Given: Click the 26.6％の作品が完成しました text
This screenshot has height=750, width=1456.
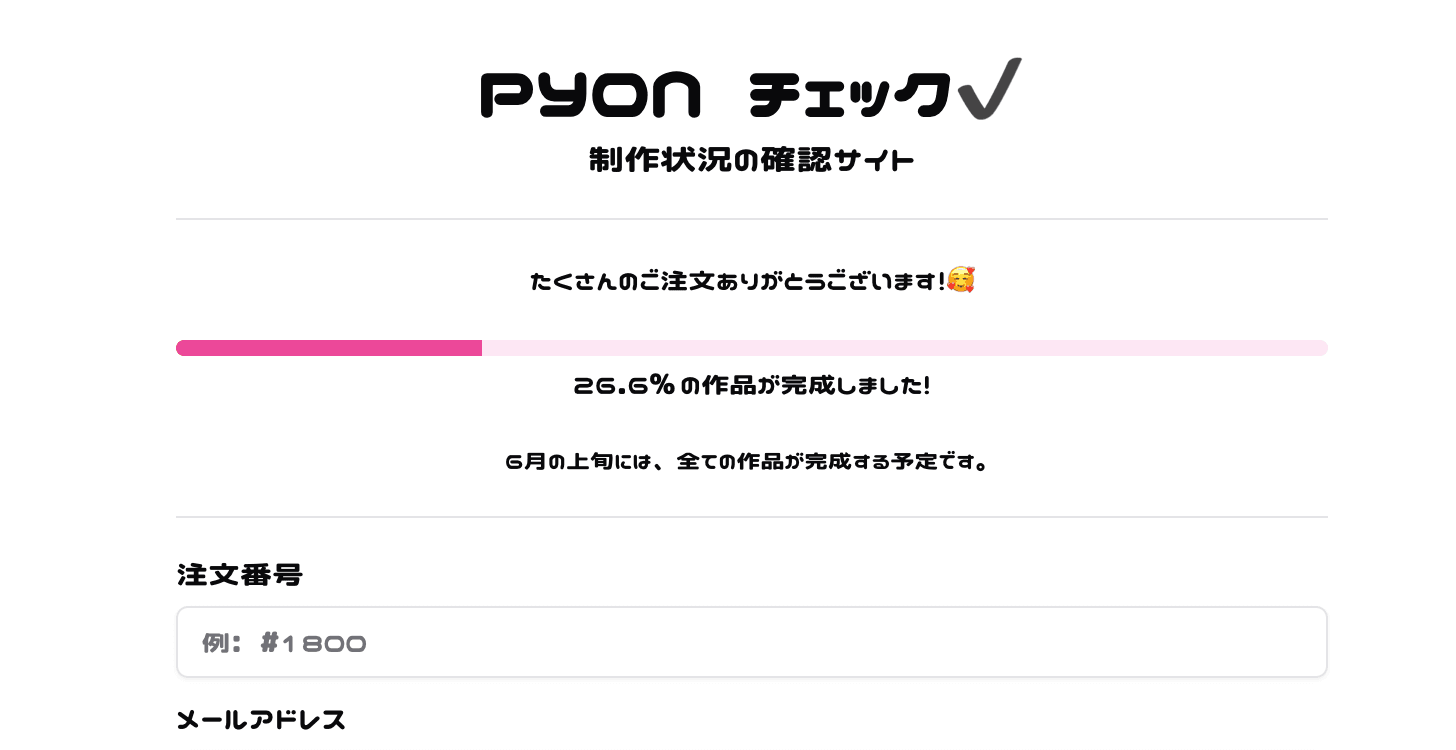Looking at the screenshot, I should point(752,386).
